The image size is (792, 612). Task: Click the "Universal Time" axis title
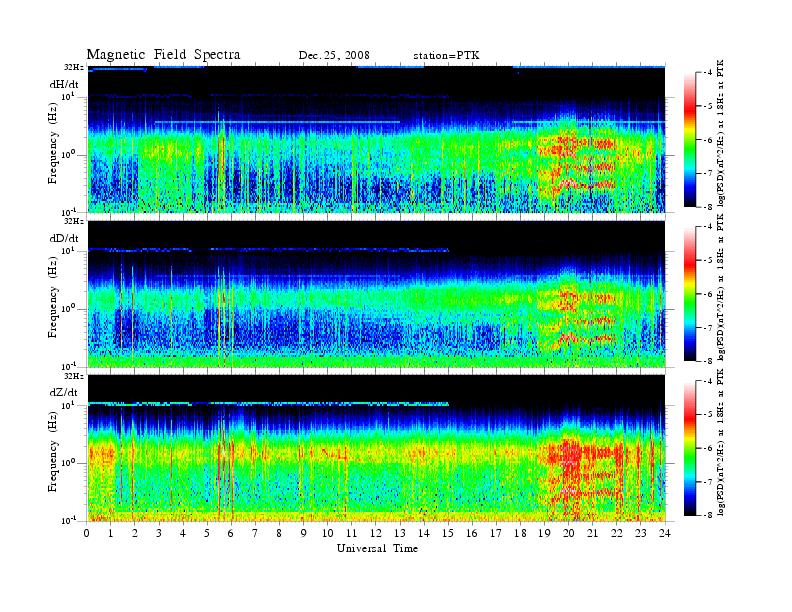coord(377,548)
